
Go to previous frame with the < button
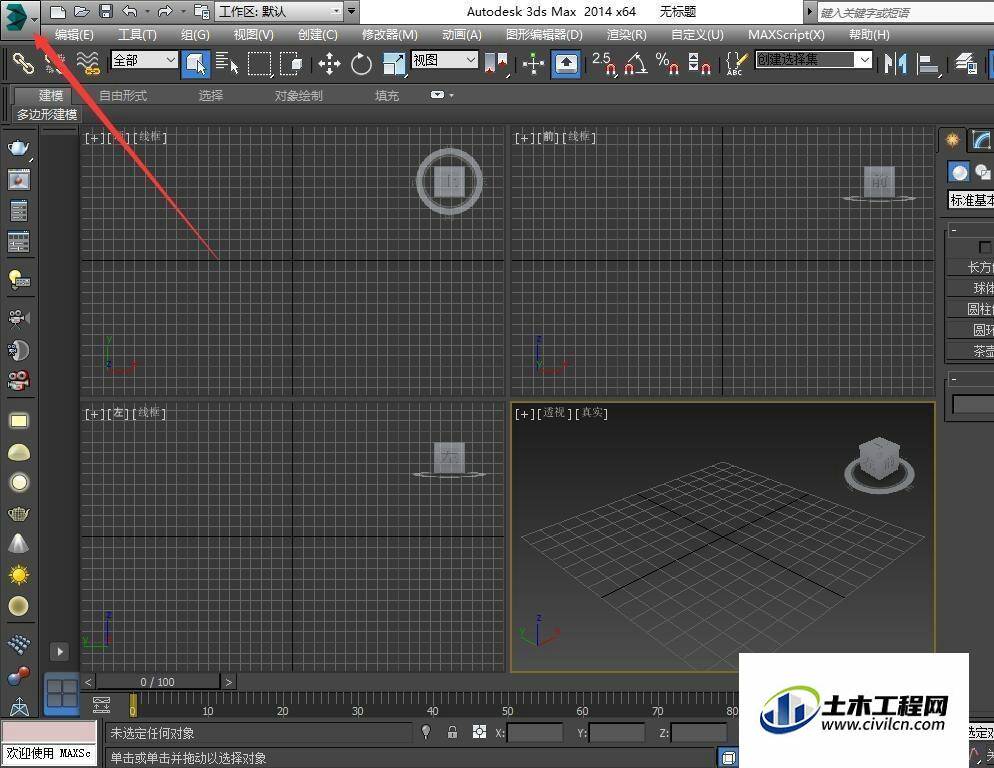[x=88, y=682]
